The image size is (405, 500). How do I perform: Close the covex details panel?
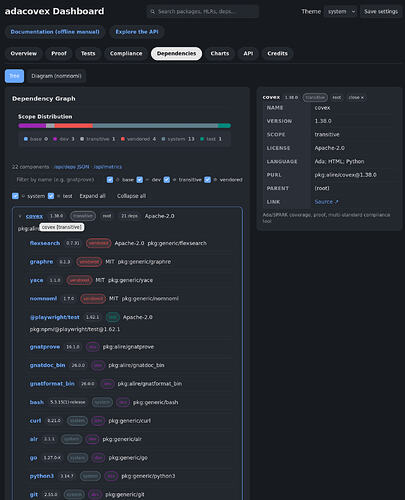(x=356, y=97)
